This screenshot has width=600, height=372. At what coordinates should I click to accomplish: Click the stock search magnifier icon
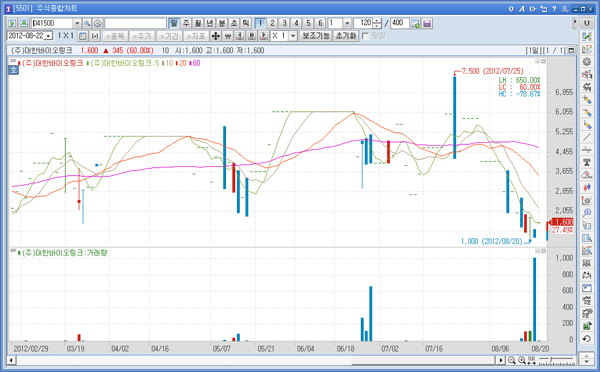click(x=87, y=23)
